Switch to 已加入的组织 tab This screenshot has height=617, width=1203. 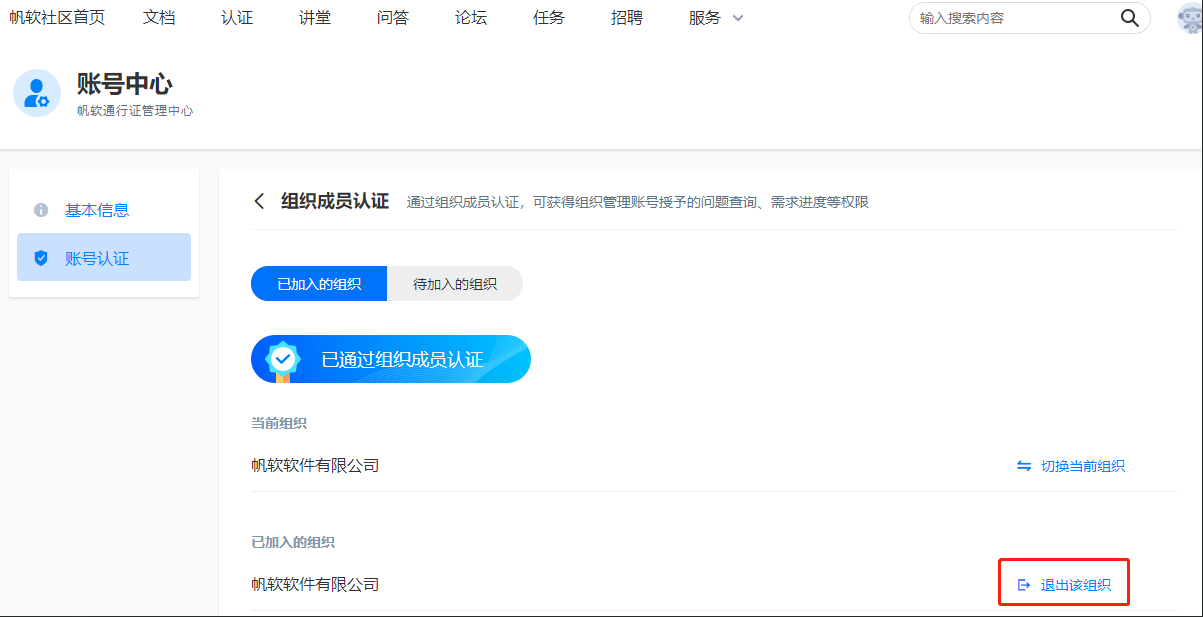319,284
